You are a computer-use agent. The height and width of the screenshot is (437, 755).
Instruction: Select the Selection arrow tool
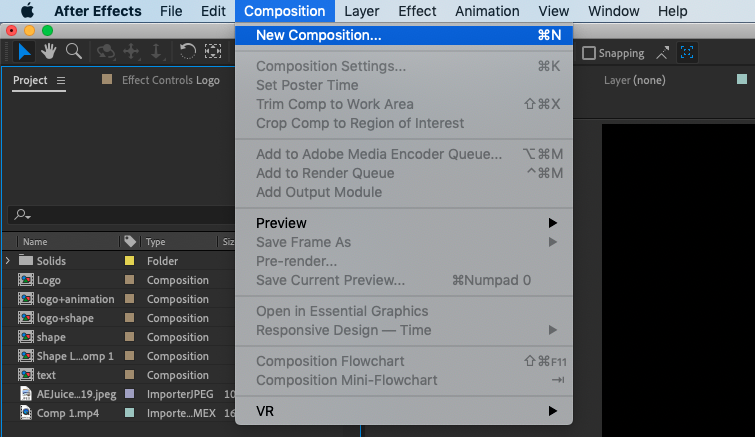coord(25,51)
